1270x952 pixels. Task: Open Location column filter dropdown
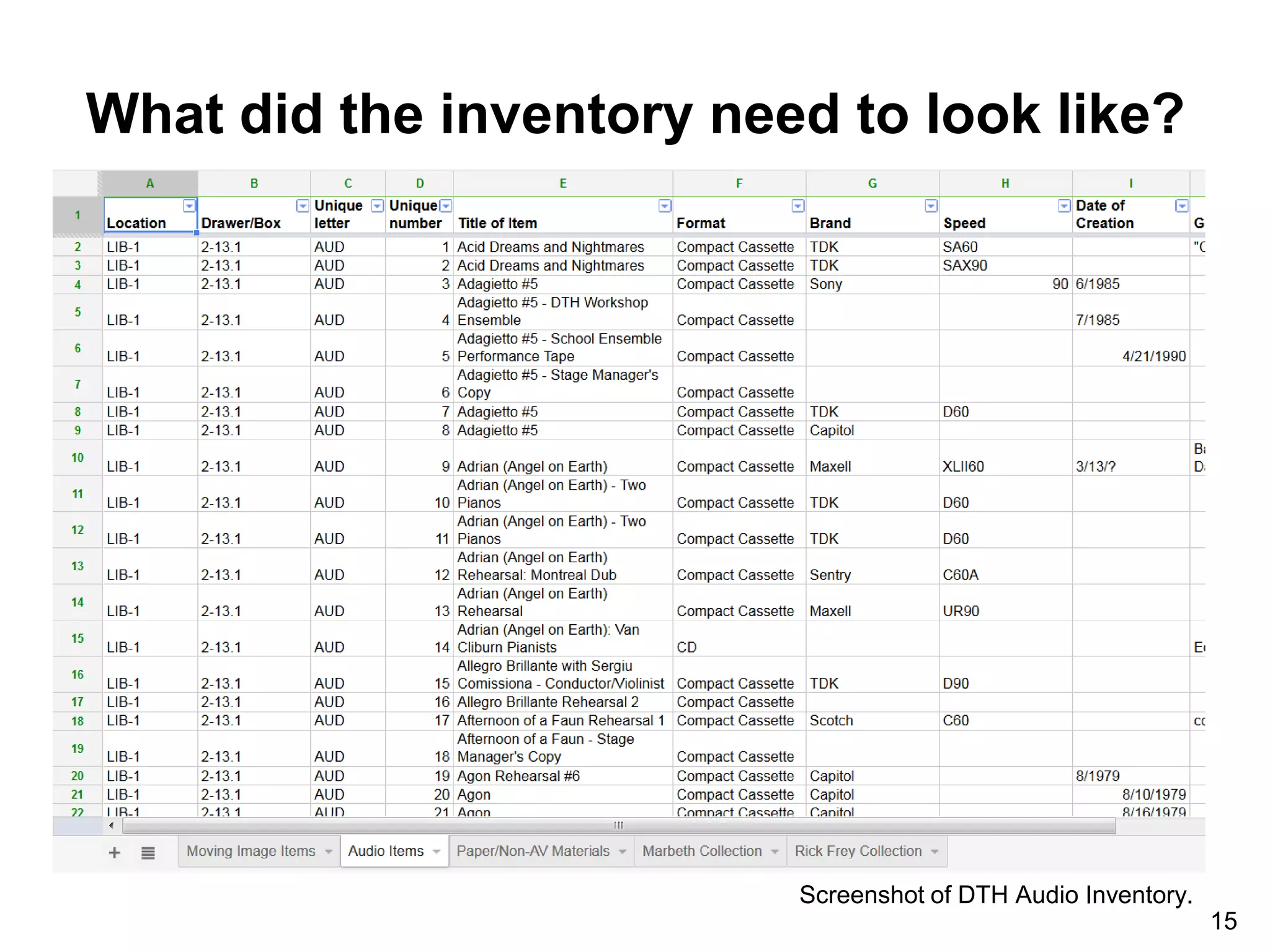tap(189, 206)
